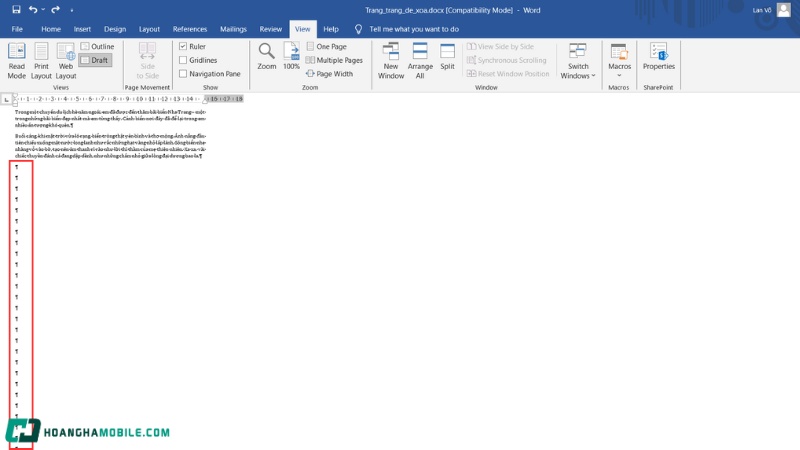Open the References tab
The image size is (800, 450).
point(190,29)
